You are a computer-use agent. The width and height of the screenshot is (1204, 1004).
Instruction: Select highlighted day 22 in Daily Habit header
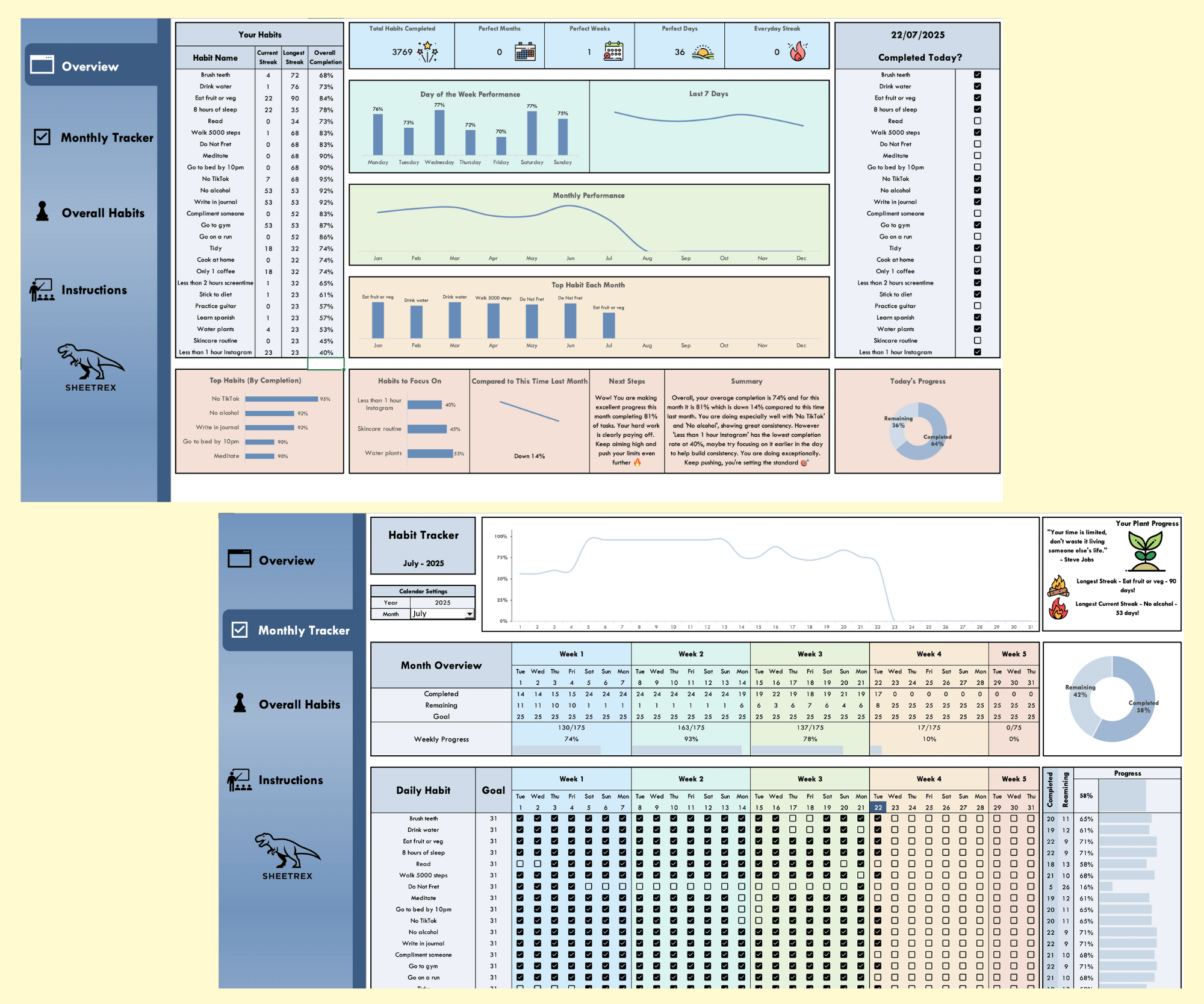(x=878, y=808)
